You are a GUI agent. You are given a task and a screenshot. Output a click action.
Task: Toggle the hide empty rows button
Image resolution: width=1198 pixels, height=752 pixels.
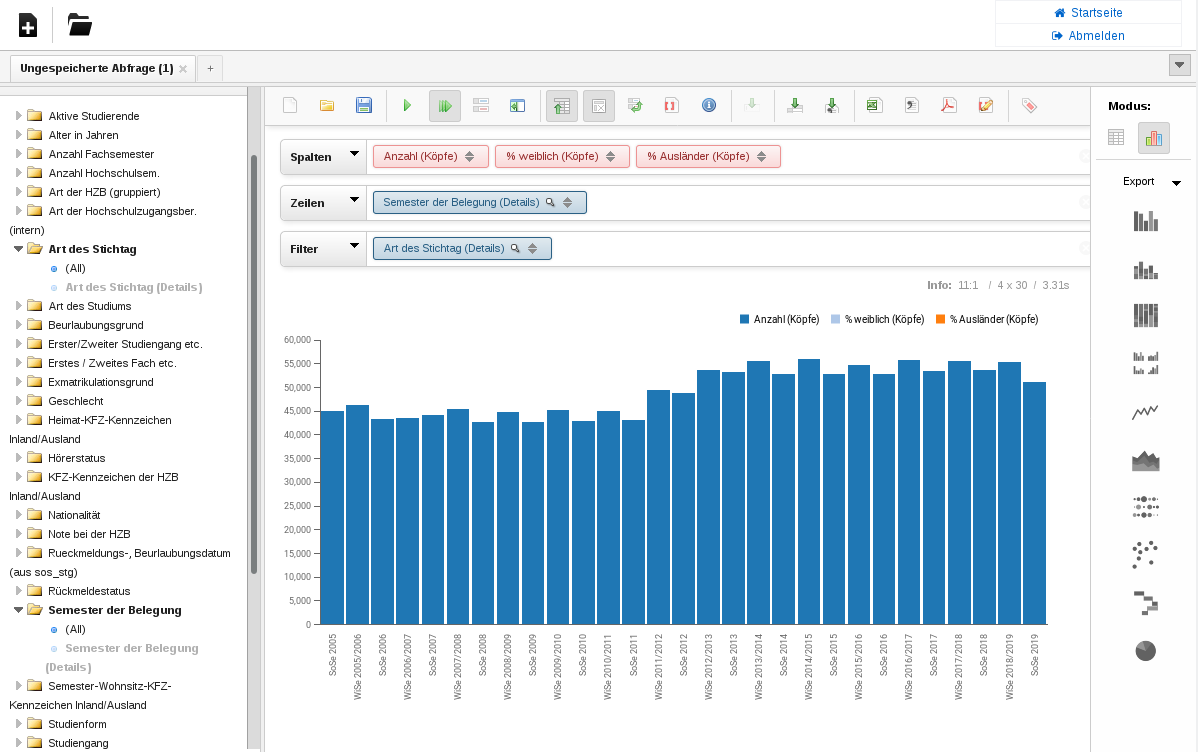599,106
